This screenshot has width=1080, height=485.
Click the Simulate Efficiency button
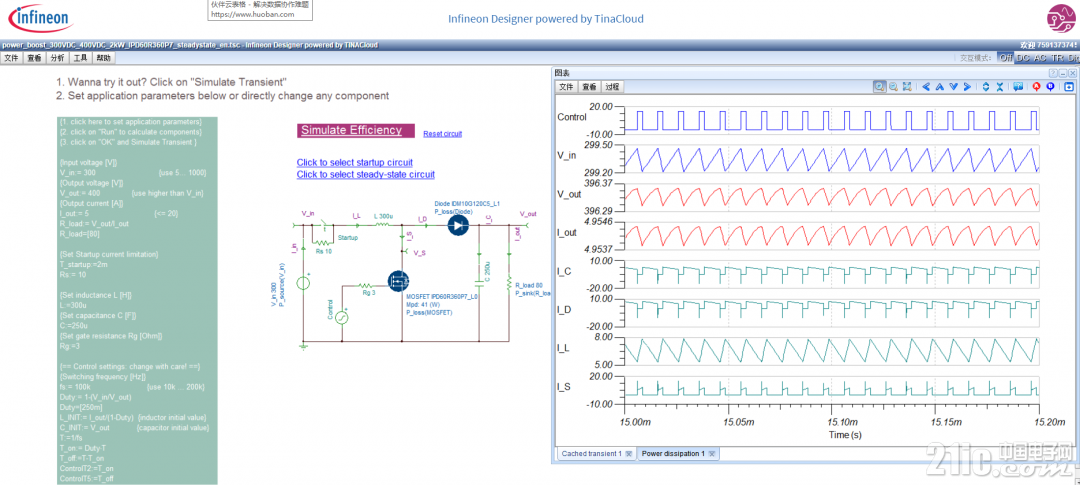tap(356, 130)
